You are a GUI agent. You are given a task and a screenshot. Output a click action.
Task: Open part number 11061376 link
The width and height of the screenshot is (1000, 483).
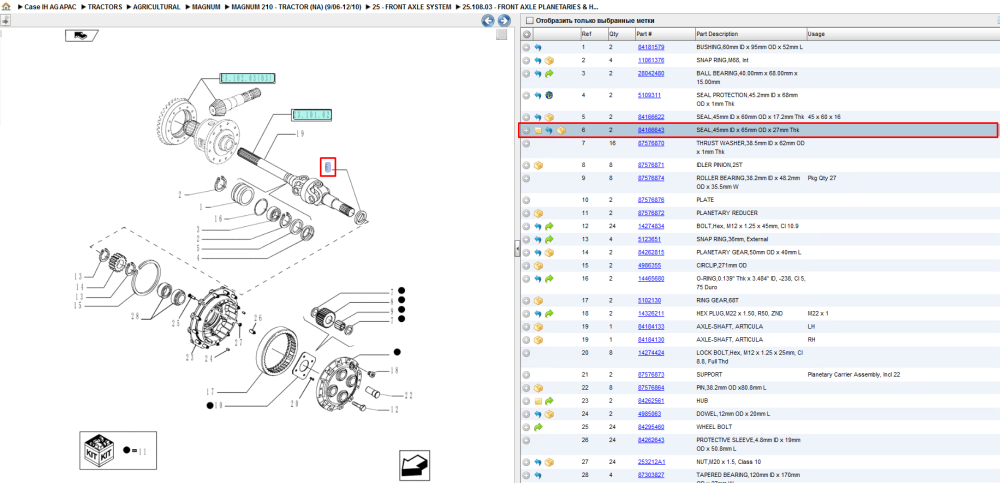(651, 61)
